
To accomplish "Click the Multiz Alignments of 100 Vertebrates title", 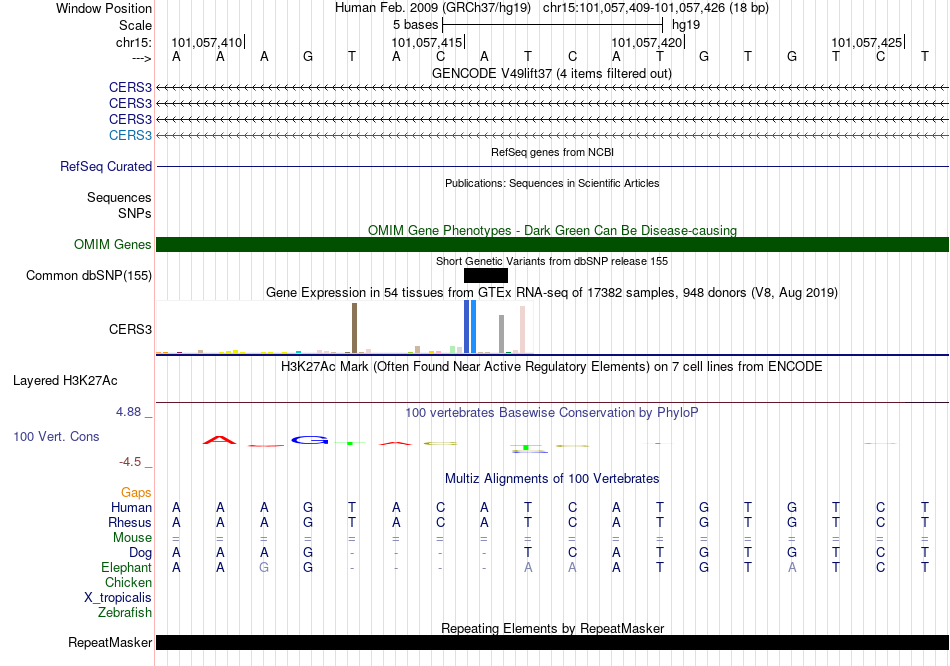I will coord(552,478).
